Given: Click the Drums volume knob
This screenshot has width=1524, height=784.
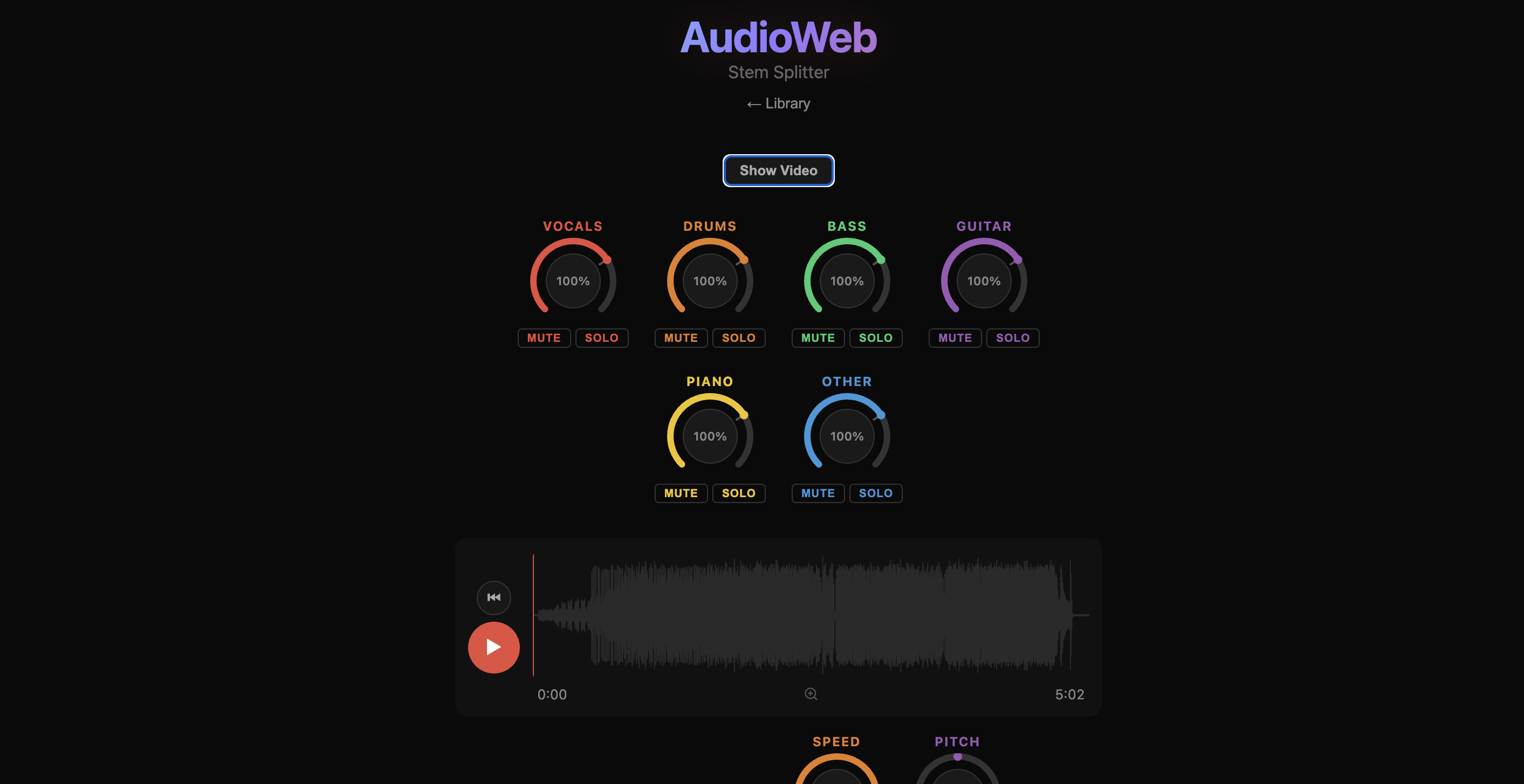Looking at the screenshot, I should [709, 280].
